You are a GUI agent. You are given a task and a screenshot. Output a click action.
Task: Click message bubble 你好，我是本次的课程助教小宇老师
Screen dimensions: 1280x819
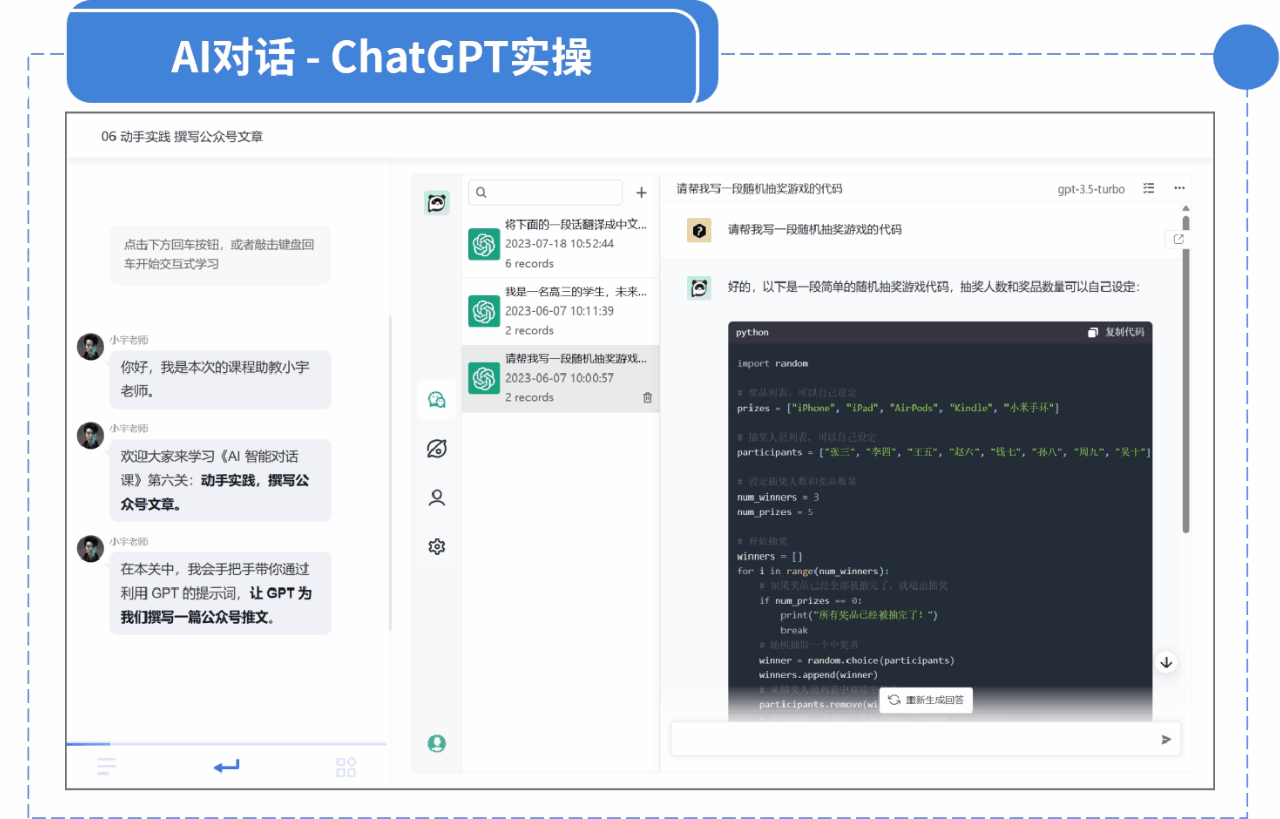pyautogui.click(x=220, y=379)
